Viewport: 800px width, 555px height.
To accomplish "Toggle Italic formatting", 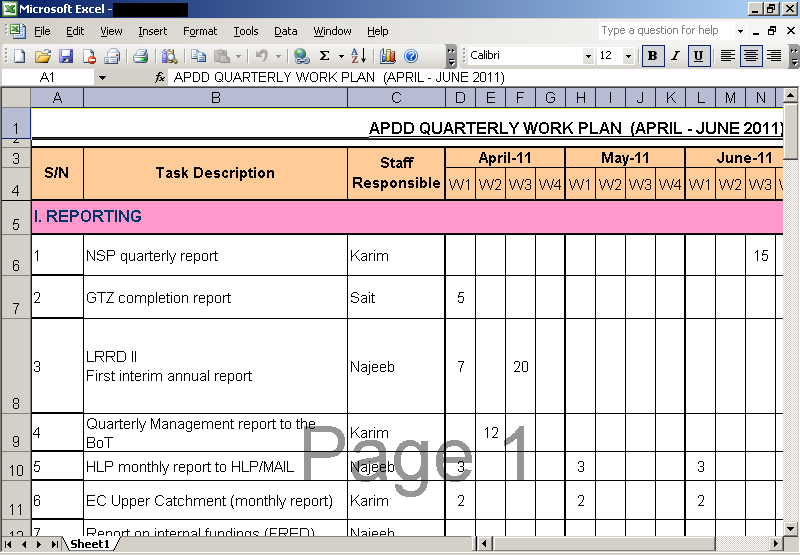I will (676, 56).
